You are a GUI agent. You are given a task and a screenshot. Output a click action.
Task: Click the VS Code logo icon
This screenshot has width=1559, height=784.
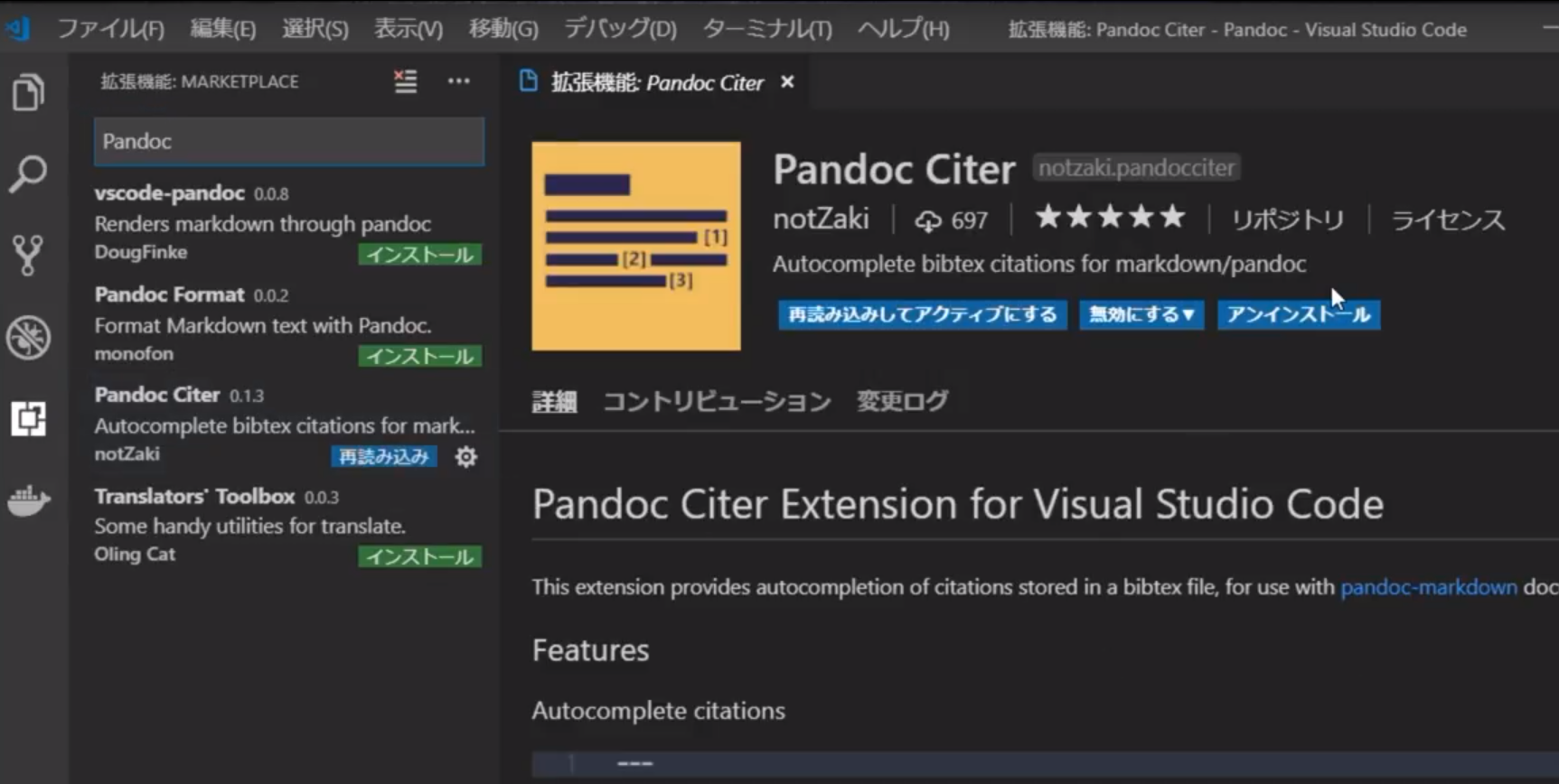pyautogui.click(x=17, y=29)
